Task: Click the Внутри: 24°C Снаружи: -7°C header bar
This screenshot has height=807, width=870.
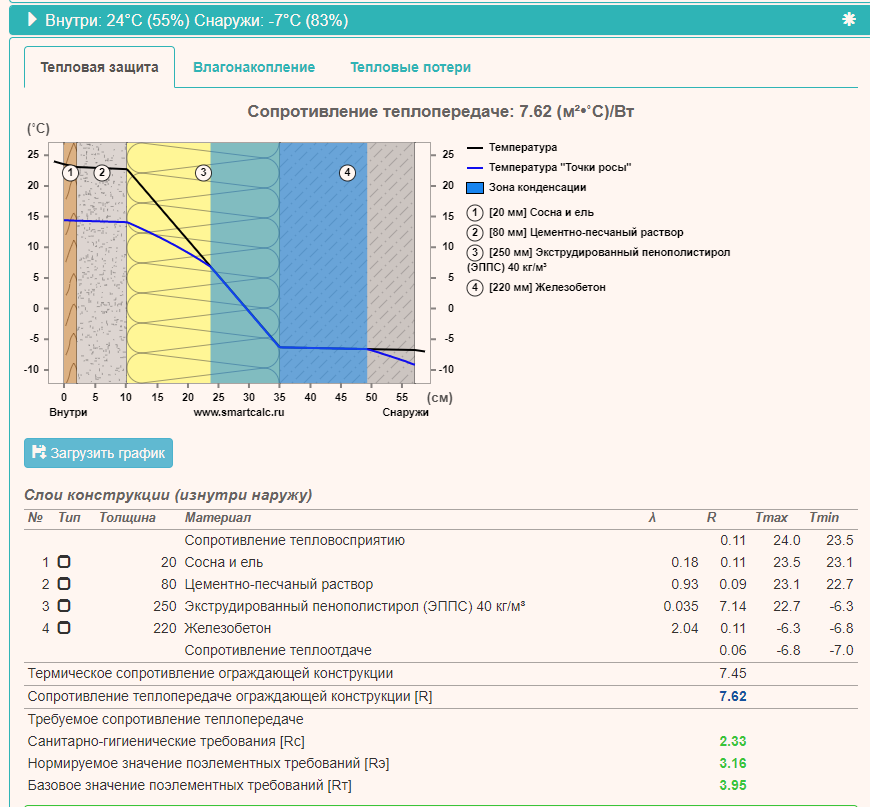Action: (439, 20)
